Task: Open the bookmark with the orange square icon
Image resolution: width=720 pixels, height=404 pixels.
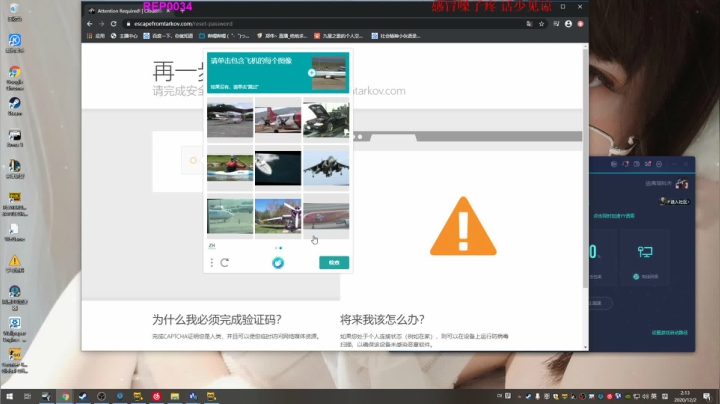Action: tap(338, 36)
